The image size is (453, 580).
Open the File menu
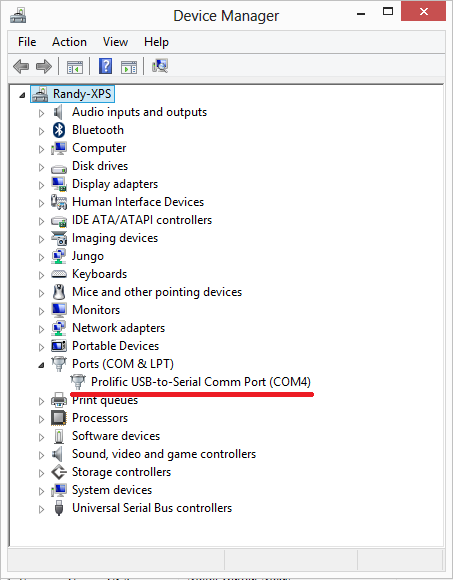pos(27,42)
